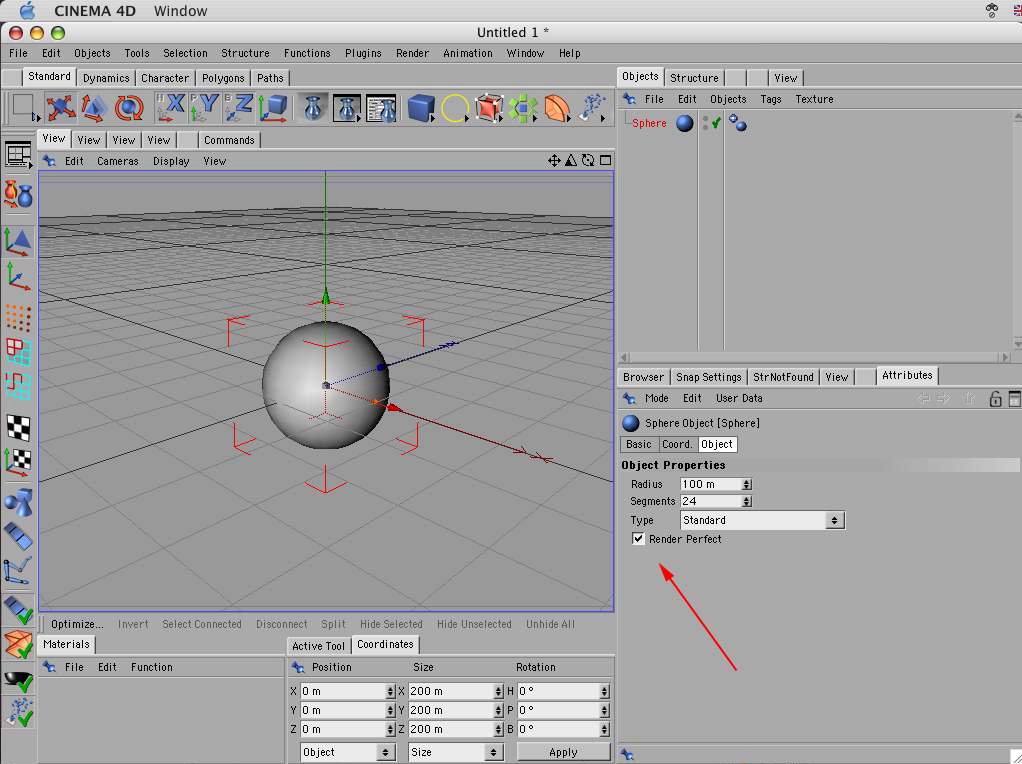Toggle the Sphere's green visibility checkmark
This screenshot has width=1022, height=764.
pos(716,123)
